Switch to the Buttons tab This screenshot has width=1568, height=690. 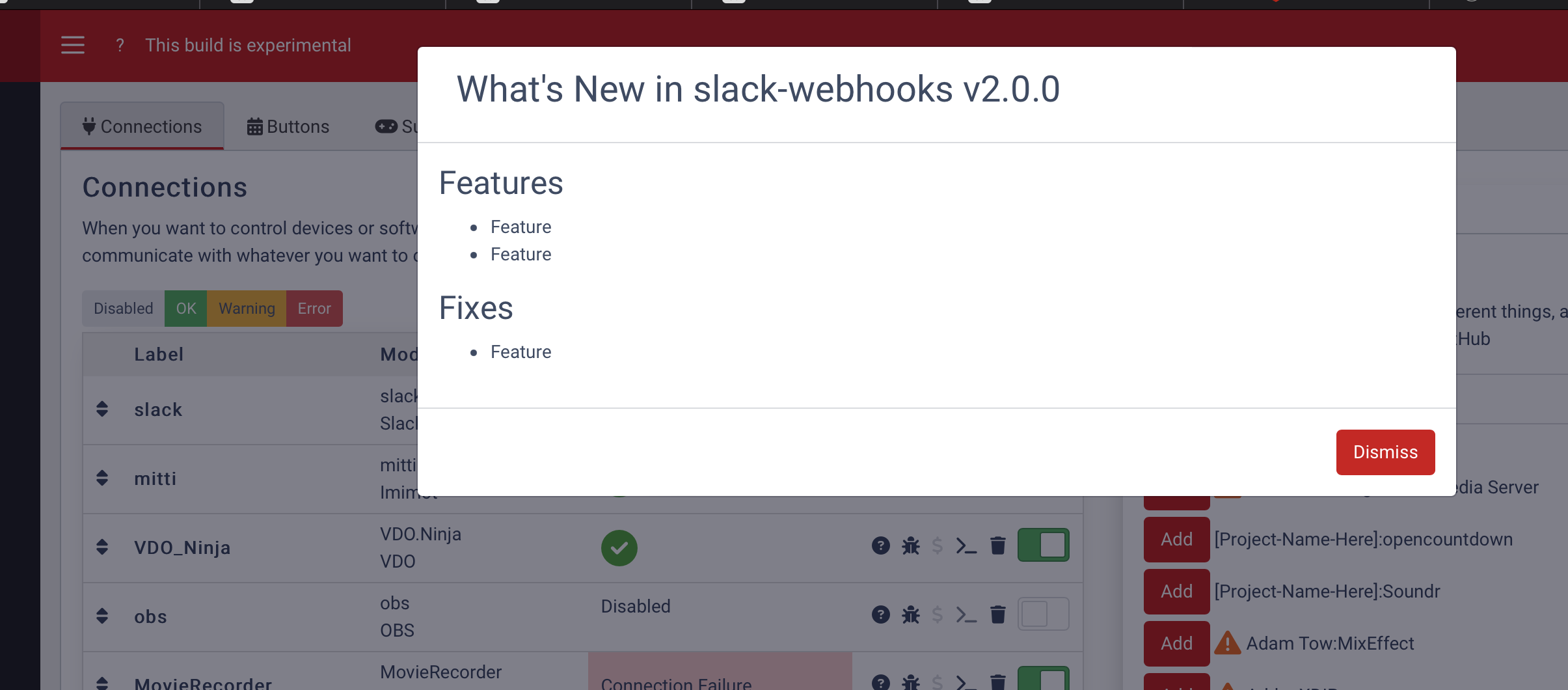(x=288, y=126)
